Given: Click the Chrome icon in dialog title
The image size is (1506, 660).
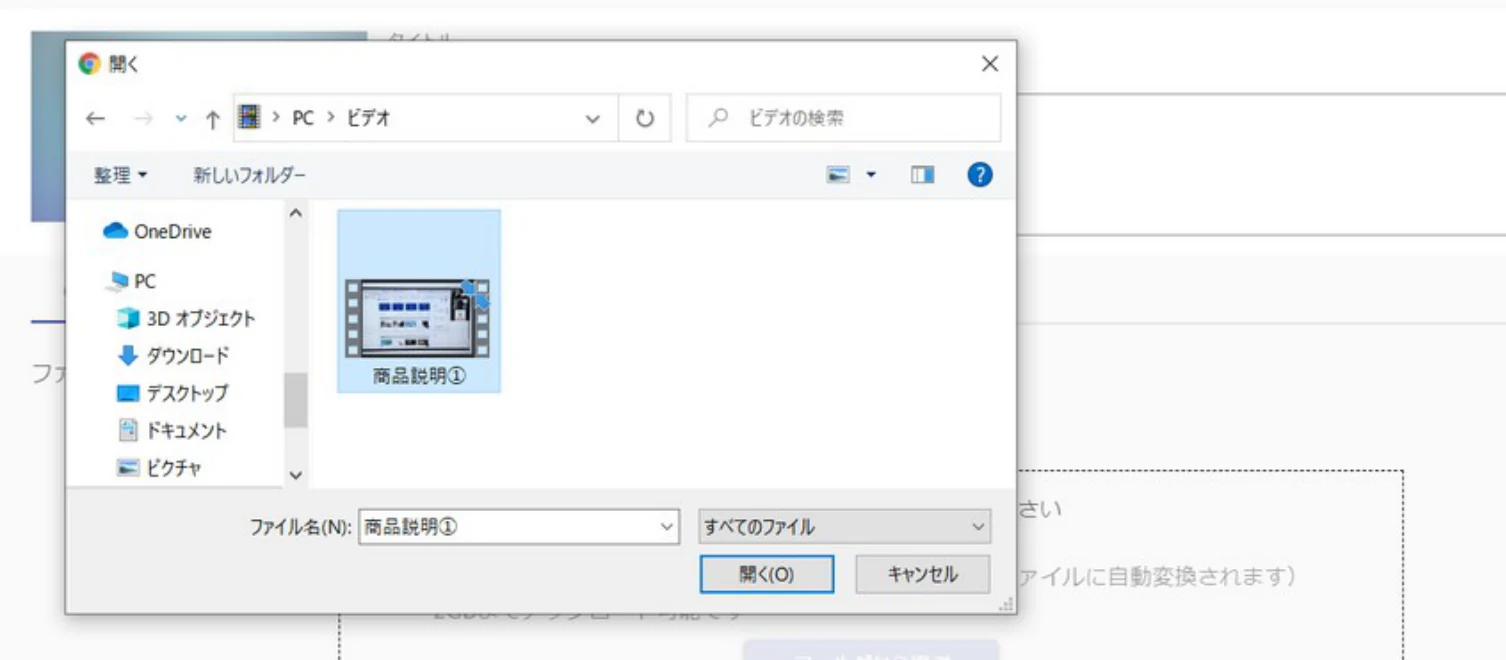Looking at the screenshot, I should (x=90, y=64).
